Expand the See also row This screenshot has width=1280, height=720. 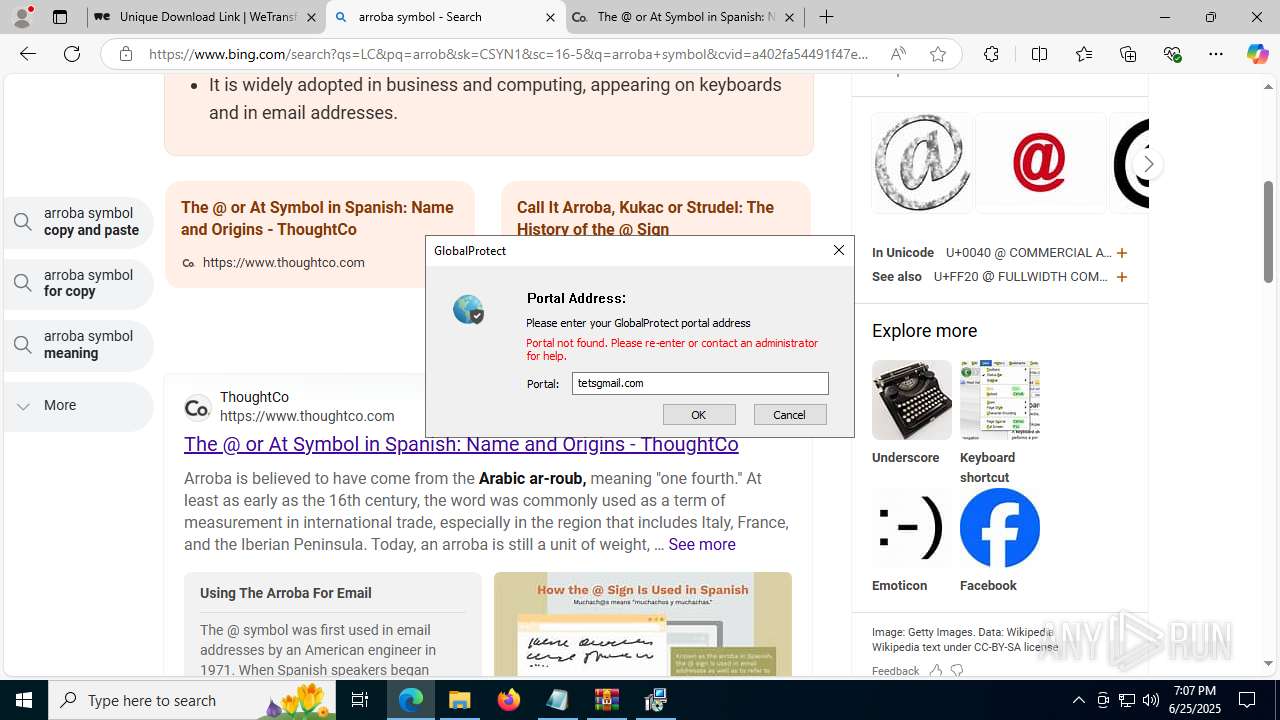pos(1121,277)
